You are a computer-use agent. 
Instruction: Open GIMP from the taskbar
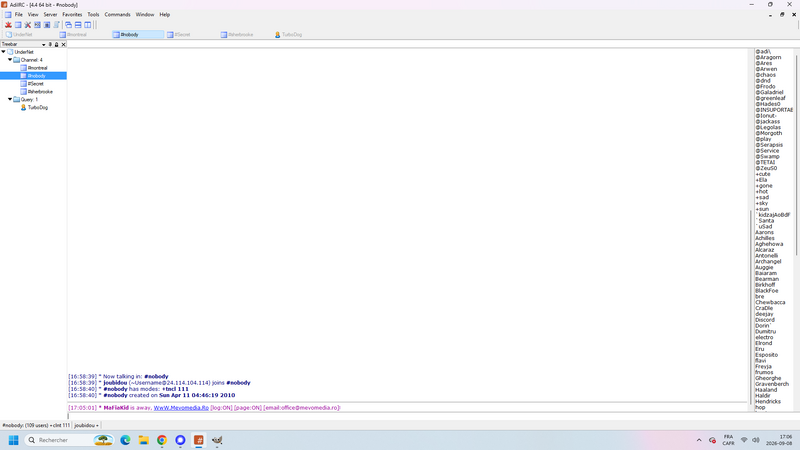(217, 440)
